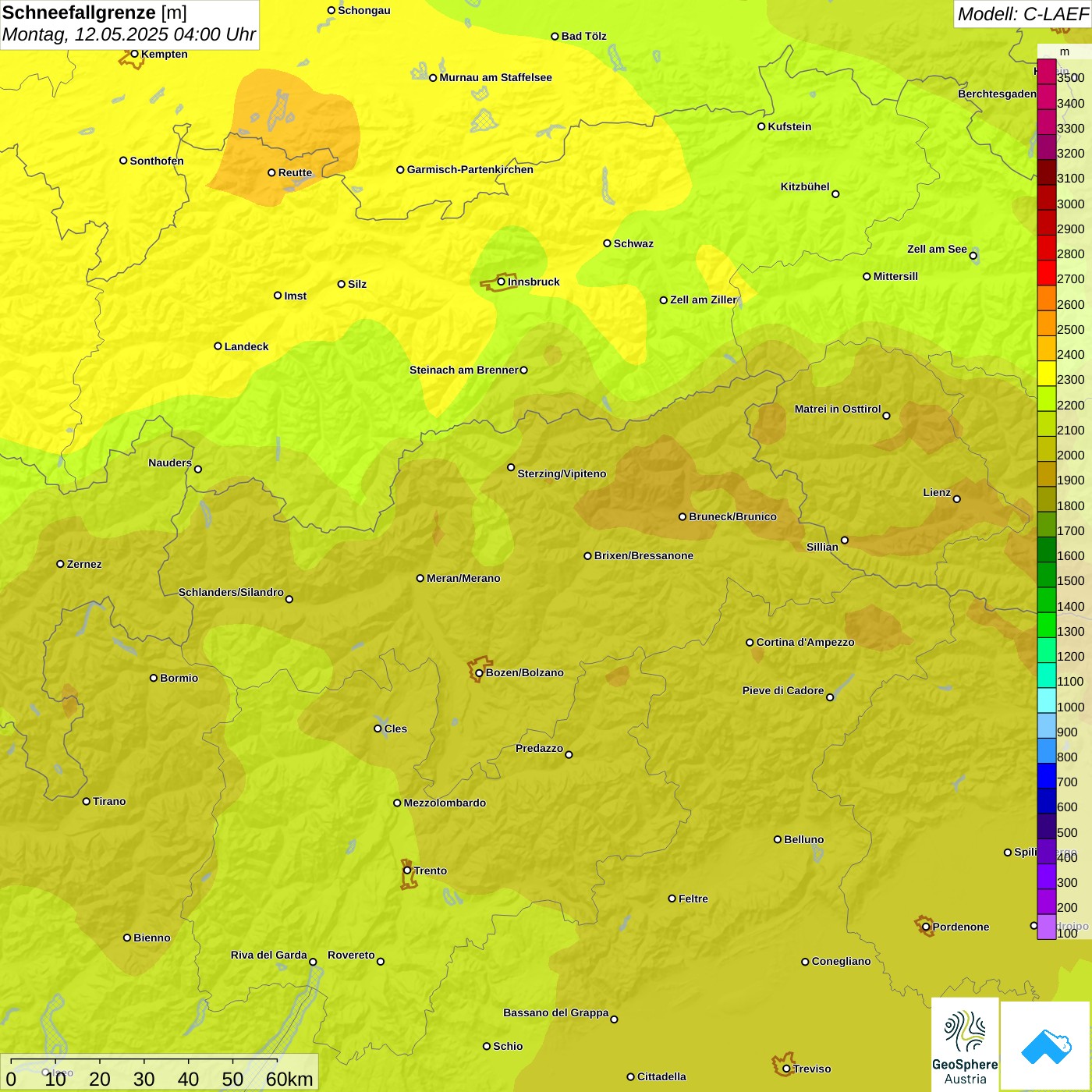Click the Murnau am Staffelsee label
1092x1092 pixels.
point(495,77)
